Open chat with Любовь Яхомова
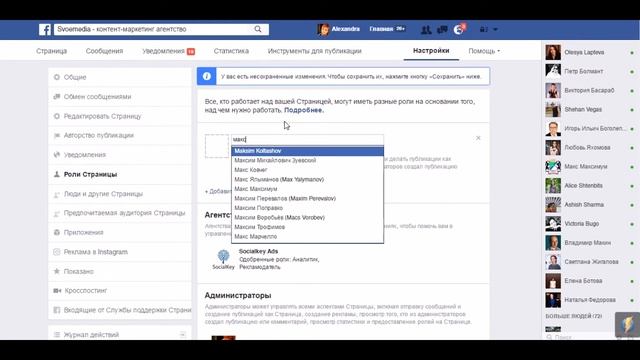The height and width of the screenshot is (360, 640). [x=590, y=148]
